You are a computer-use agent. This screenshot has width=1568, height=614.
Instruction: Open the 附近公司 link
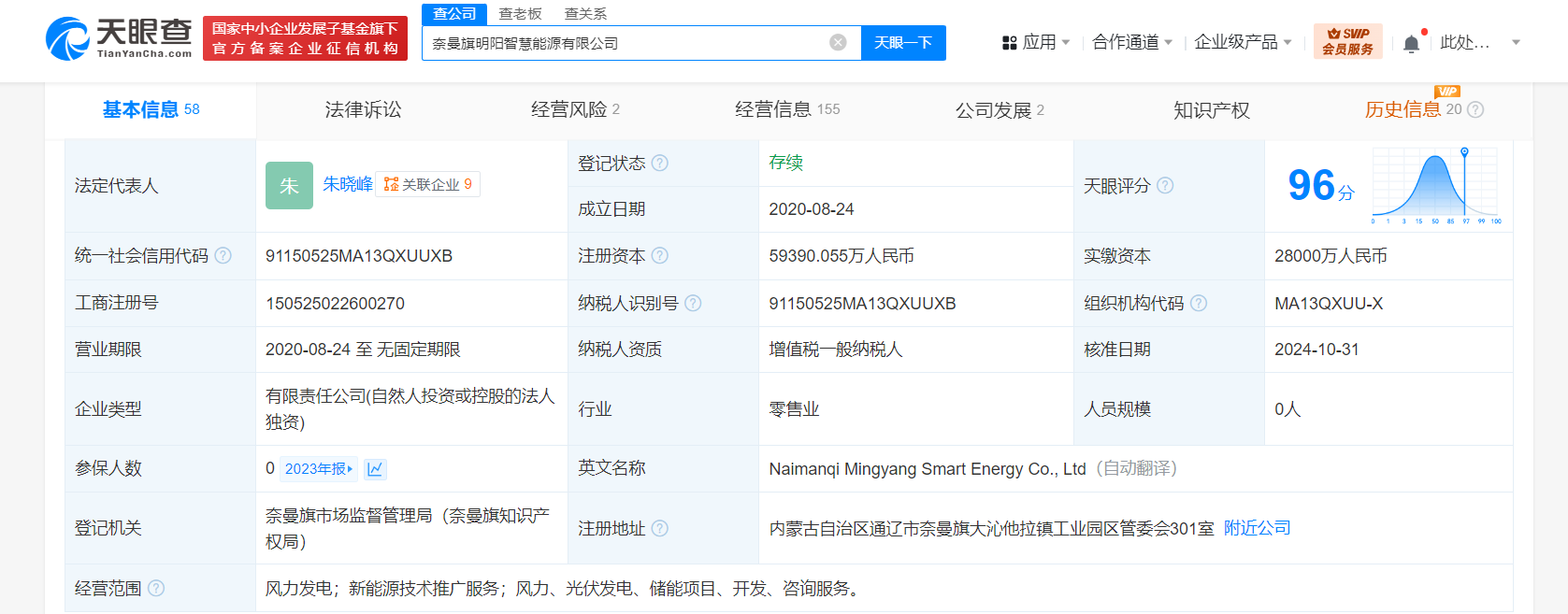[1258, 528]
